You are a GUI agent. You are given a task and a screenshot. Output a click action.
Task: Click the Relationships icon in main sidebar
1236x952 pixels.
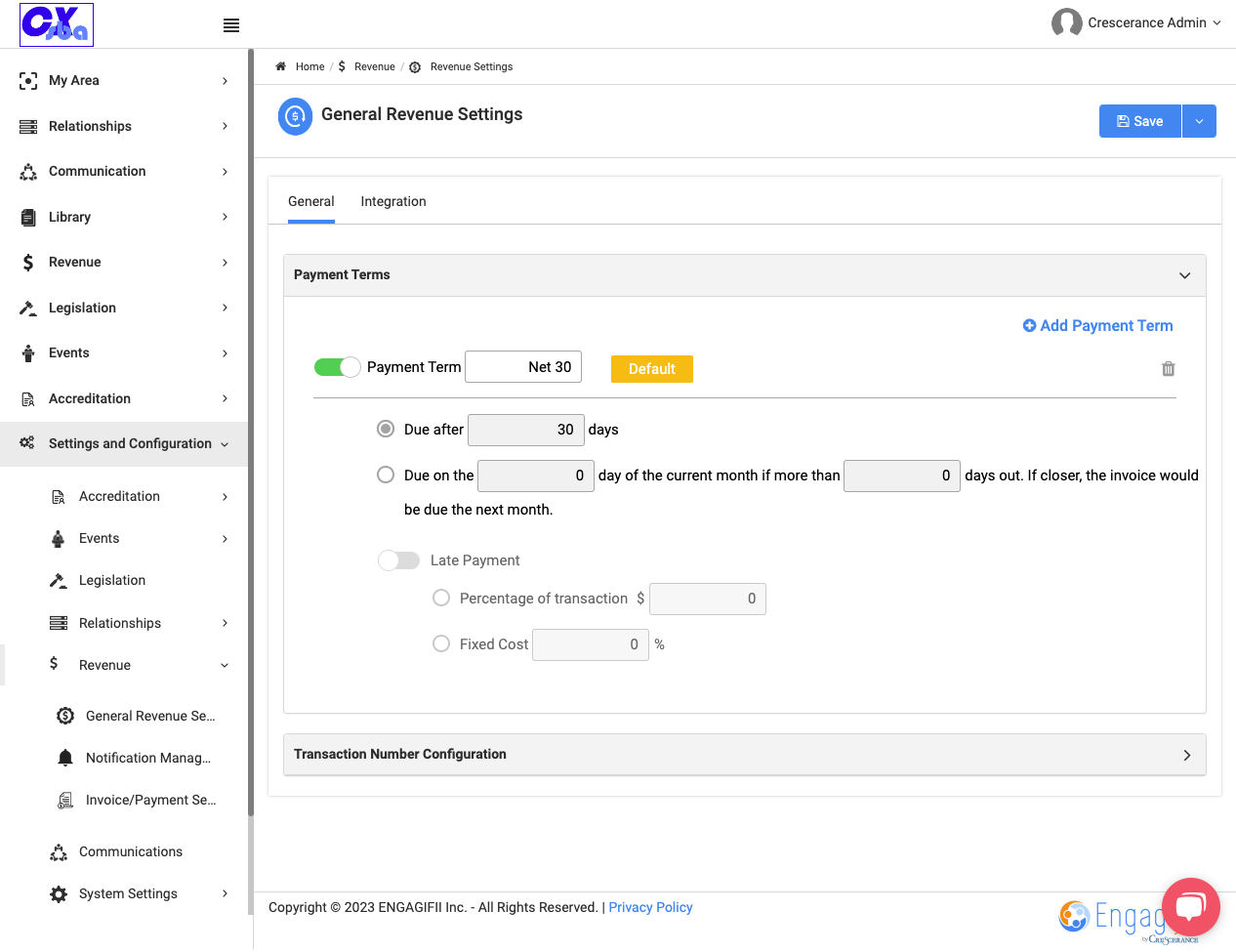28,127
